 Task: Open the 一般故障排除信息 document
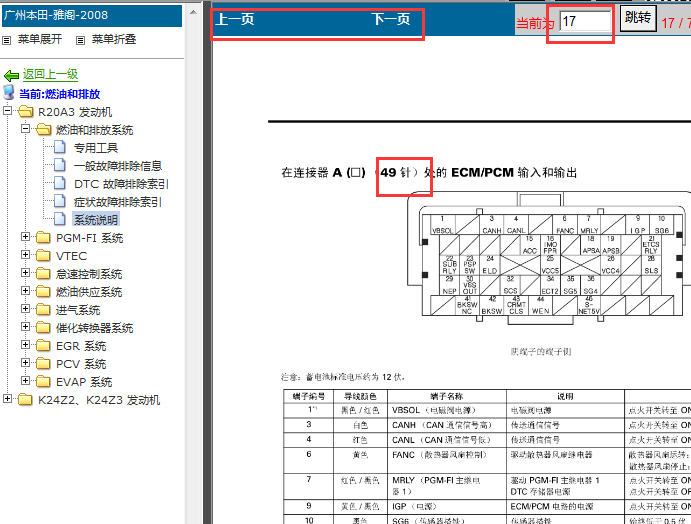pyautogui.click(x=118, y=166)
